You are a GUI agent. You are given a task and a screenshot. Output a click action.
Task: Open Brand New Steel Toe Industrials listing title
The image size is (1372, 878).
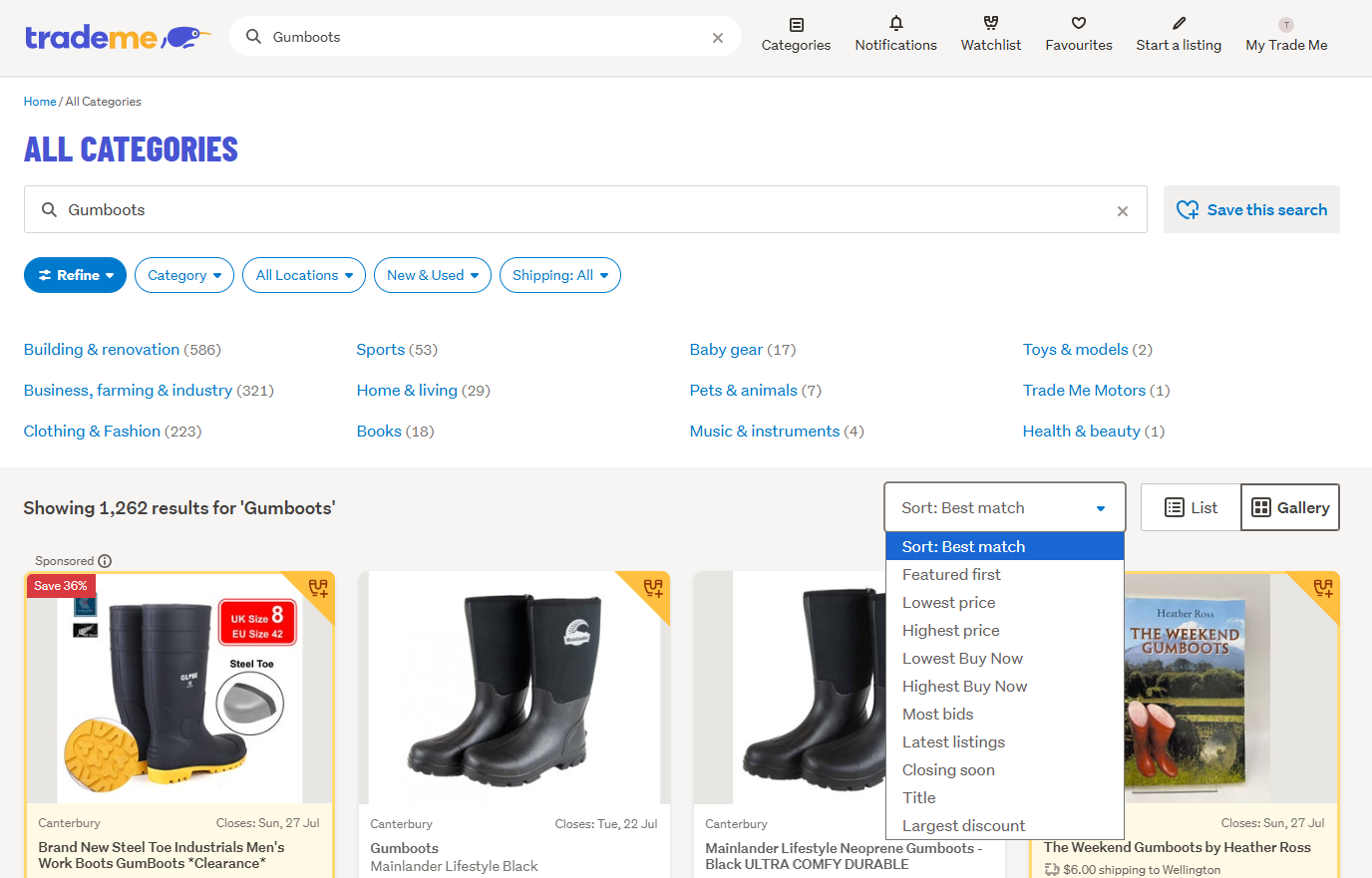[162, 855]
